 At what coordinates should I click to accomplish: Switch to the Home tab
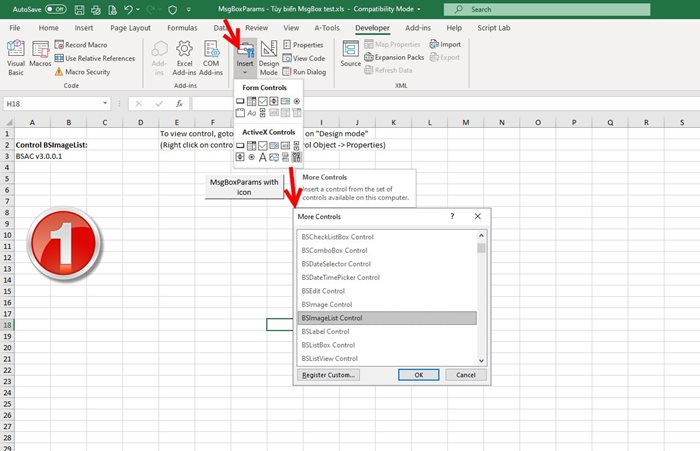point(48,28)
